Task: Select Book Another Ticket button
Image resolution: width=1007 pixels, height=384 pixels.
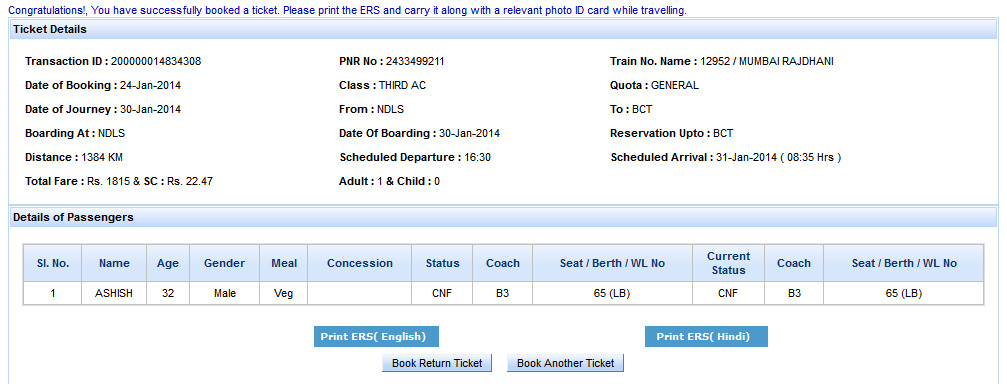Action: (x=565, y=363)
